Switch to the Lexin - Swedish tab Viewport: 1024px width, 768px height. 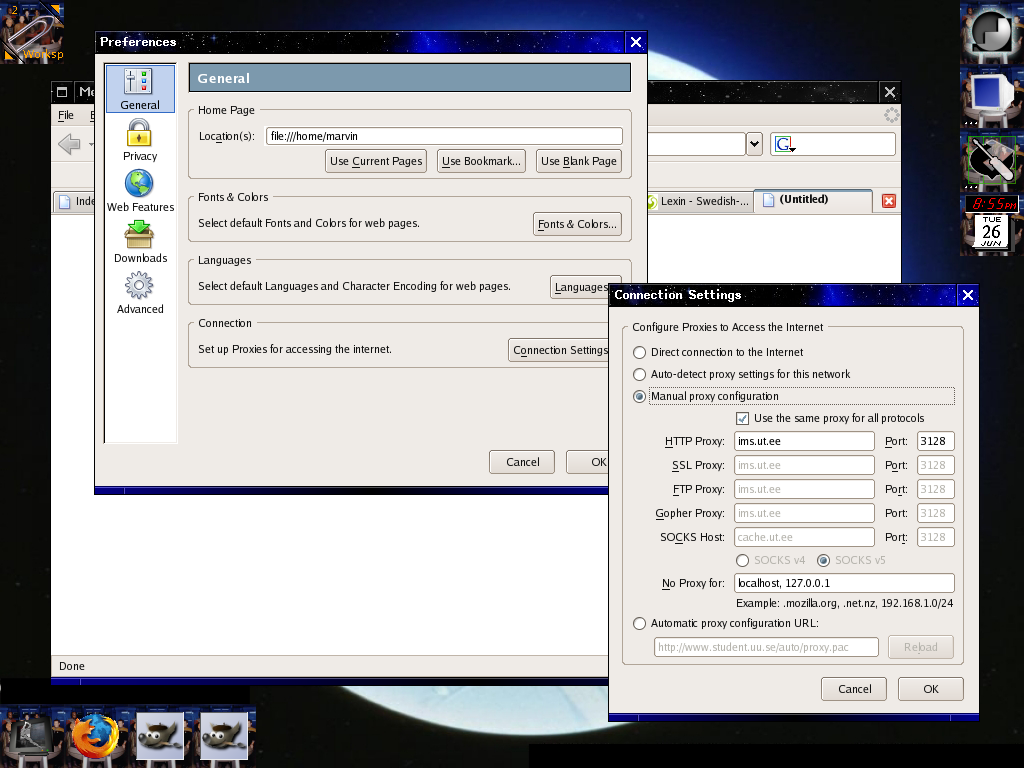[698, 201]
